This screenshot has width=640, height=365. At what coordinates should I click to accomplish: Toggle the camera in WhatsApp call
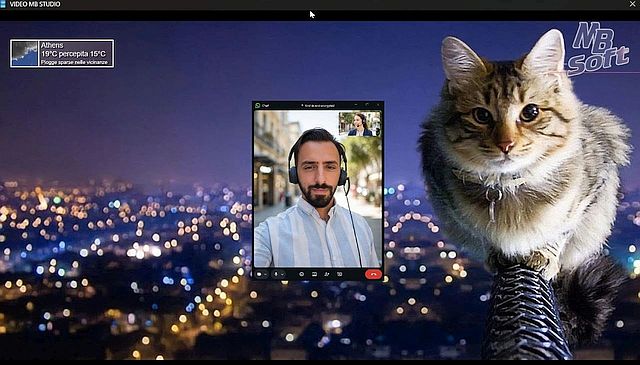tap(259, 274)
